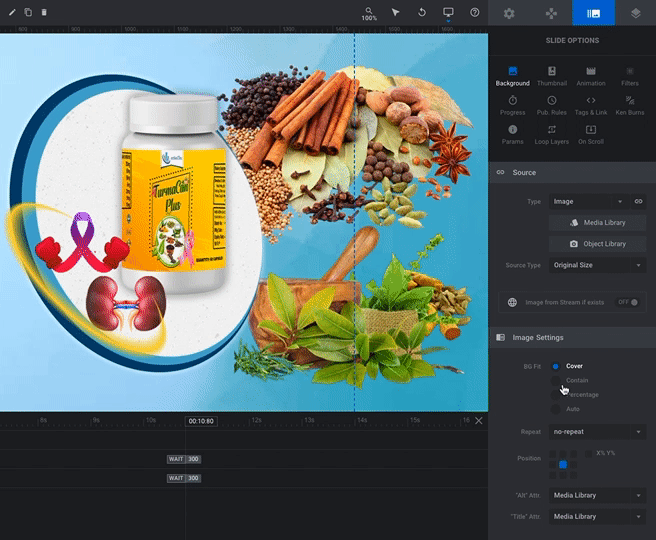Screen dimensions: 656x540
Task: Click the link icon beside Type
Action: [x=638, y=202]
